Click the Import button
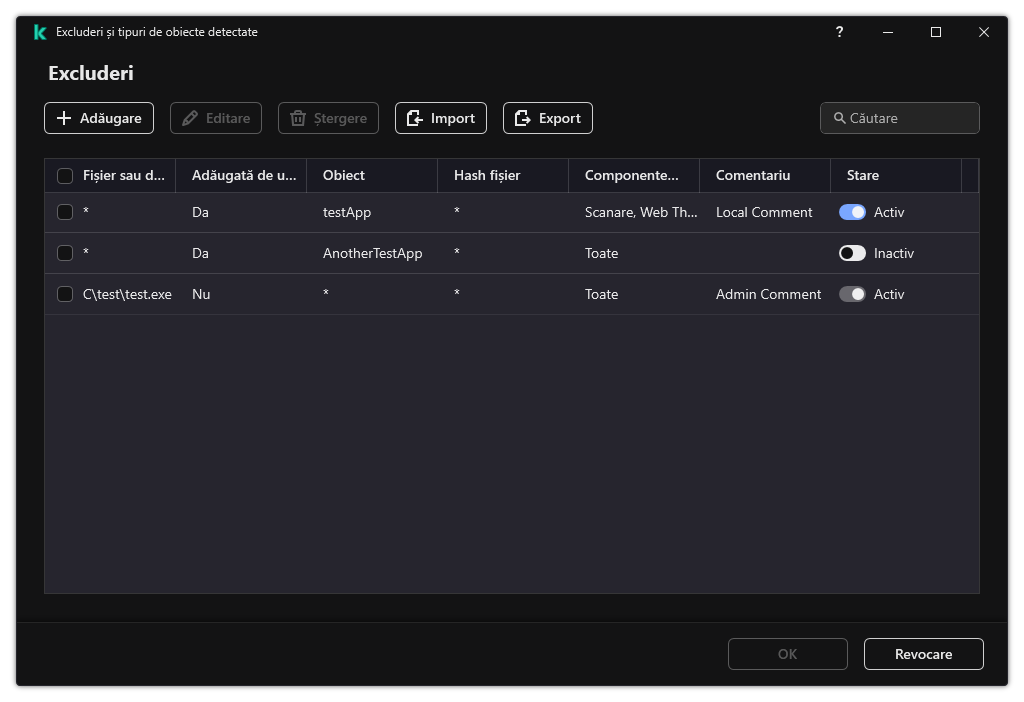The width and height of the screenshot is (1024, 702). [x=441, y=118]
